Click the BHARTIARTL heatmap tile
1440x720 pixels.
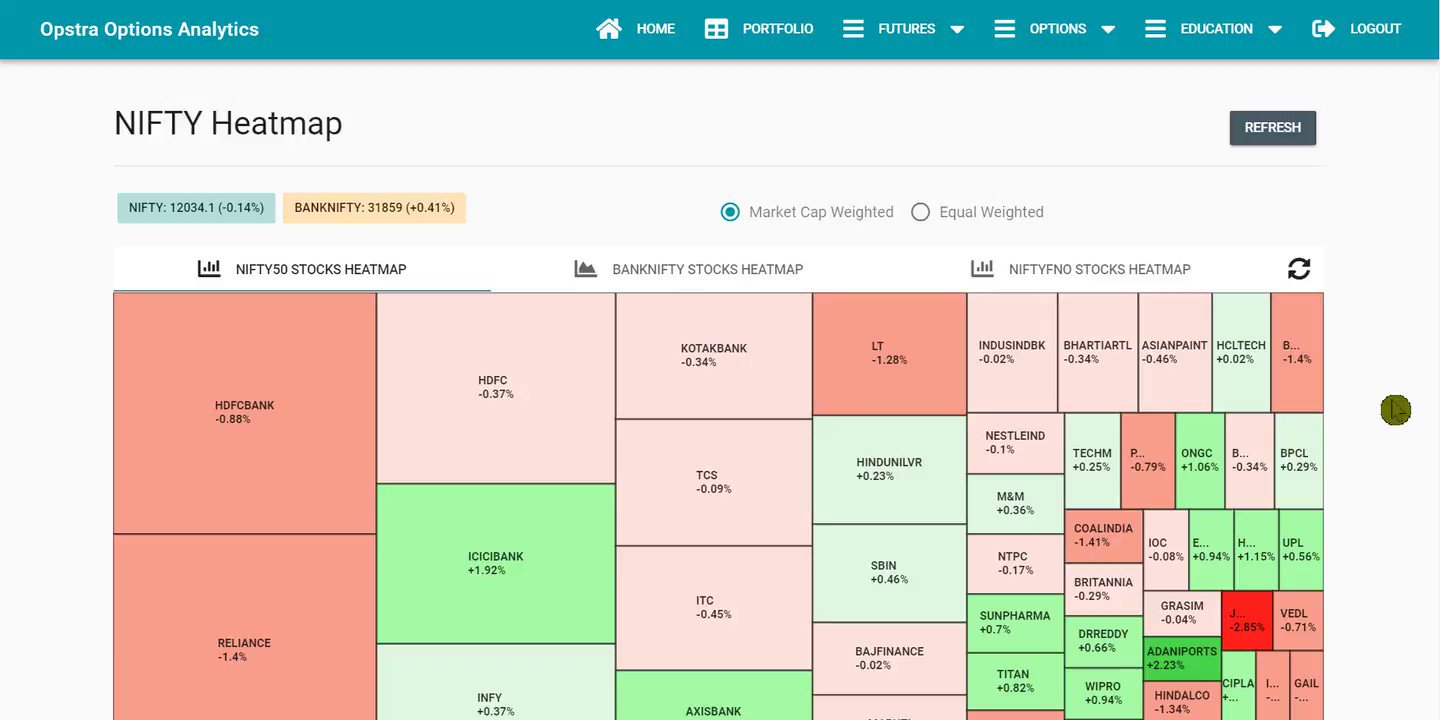(x=1098, y=353)
